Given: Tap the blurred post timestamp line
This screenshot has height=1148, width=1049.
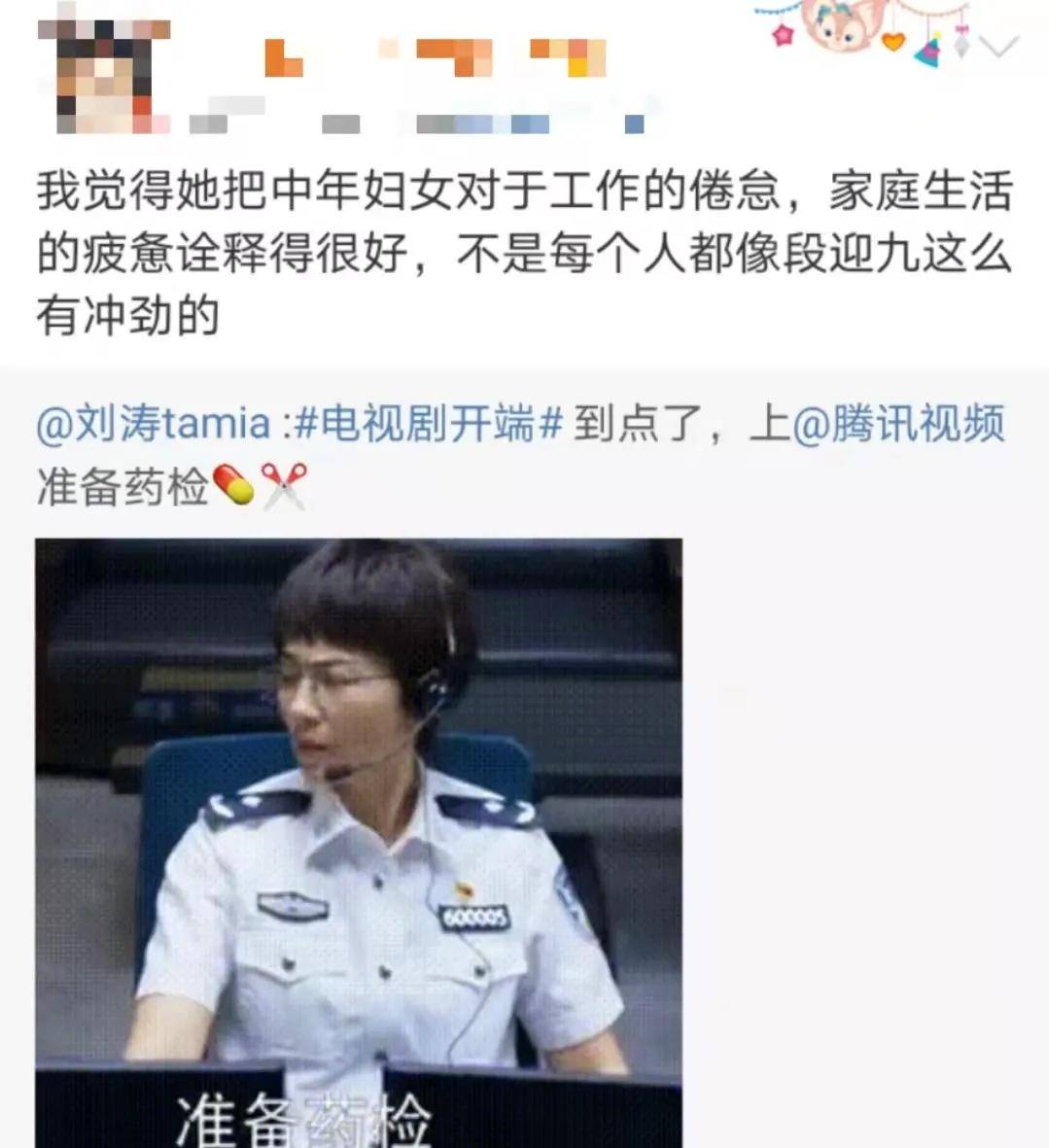Looking at the screenshot, I should (x=417, y=123).
